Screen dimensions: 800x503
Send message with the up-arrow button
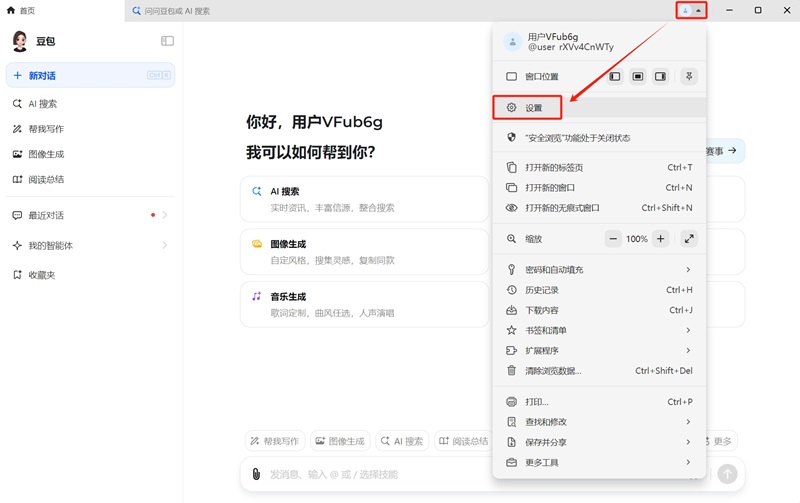728,474
